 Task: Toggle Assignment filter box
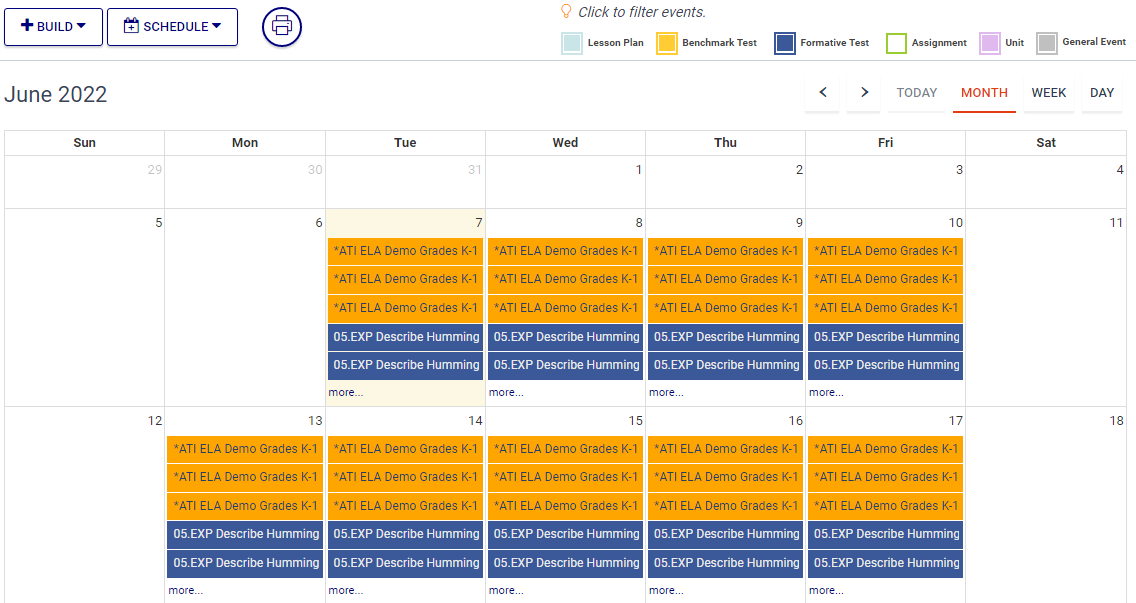click(896, 43)
